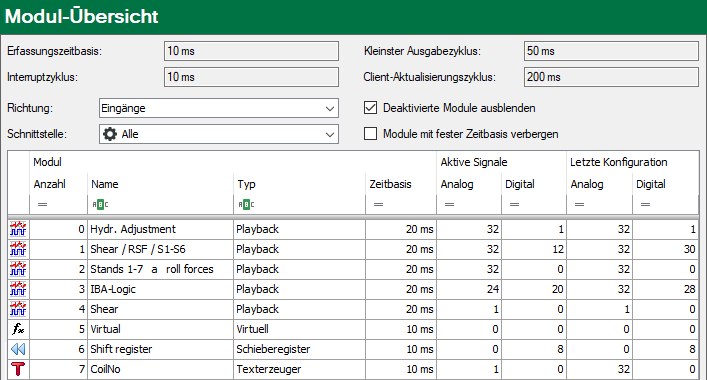Click the playback icon of Shear / RSF / S1-S6 row
The image size is (707, 380).
pos(18,249)
